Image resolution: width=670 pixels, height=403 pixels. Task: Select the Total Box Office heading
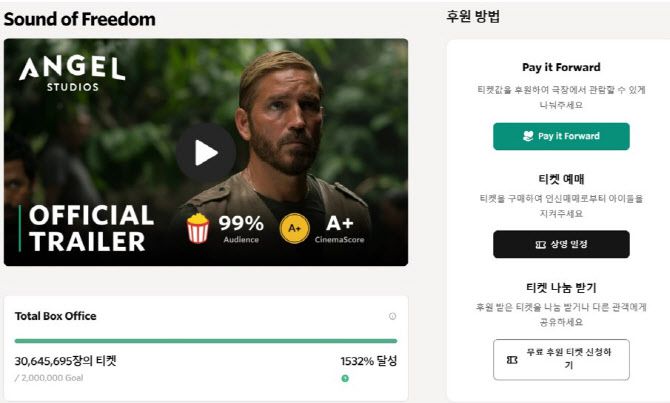pyautogui.click(x=56, y=316)
